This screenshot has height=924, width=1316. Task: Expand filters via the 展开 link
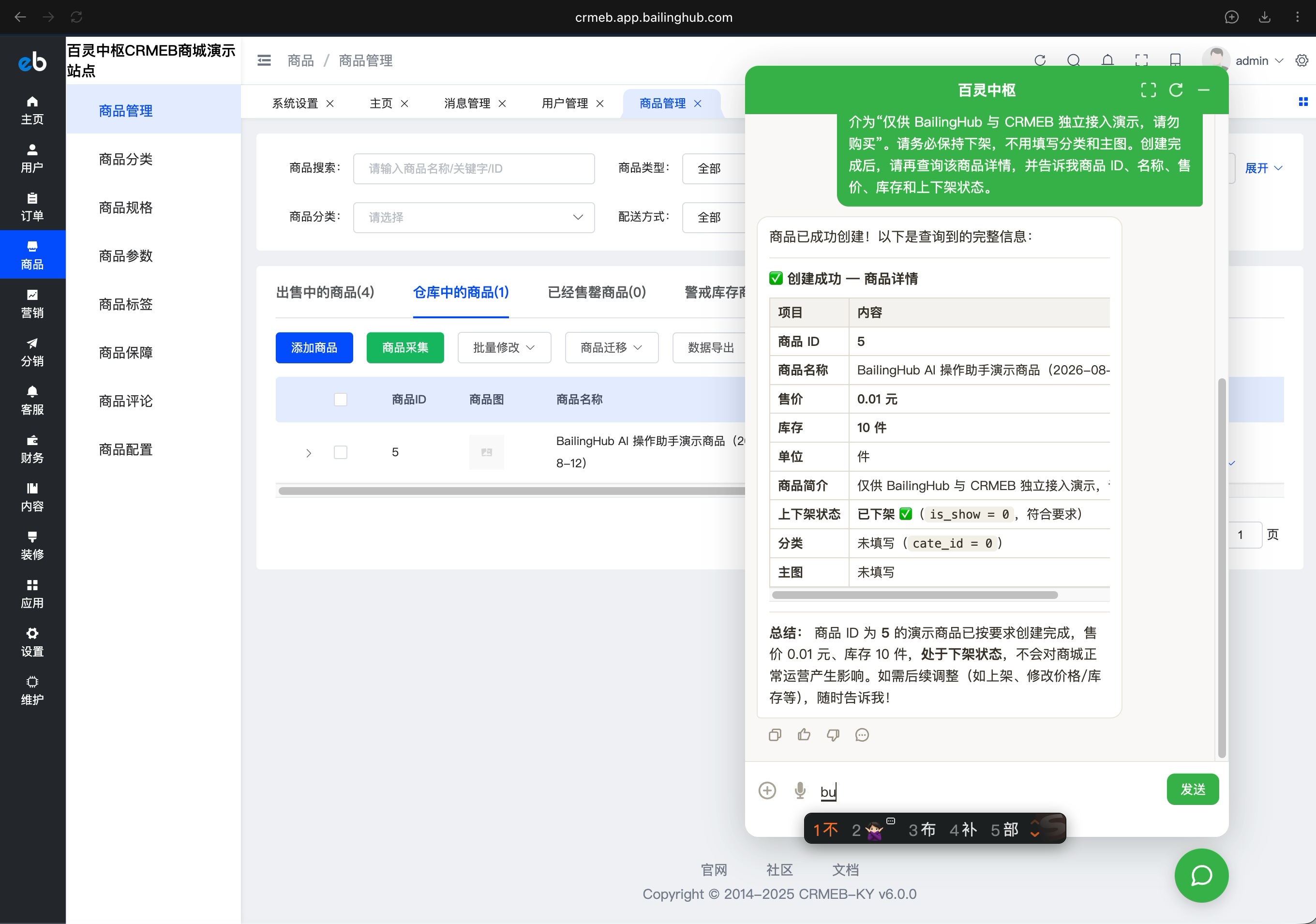click(x=1263, y=168)
